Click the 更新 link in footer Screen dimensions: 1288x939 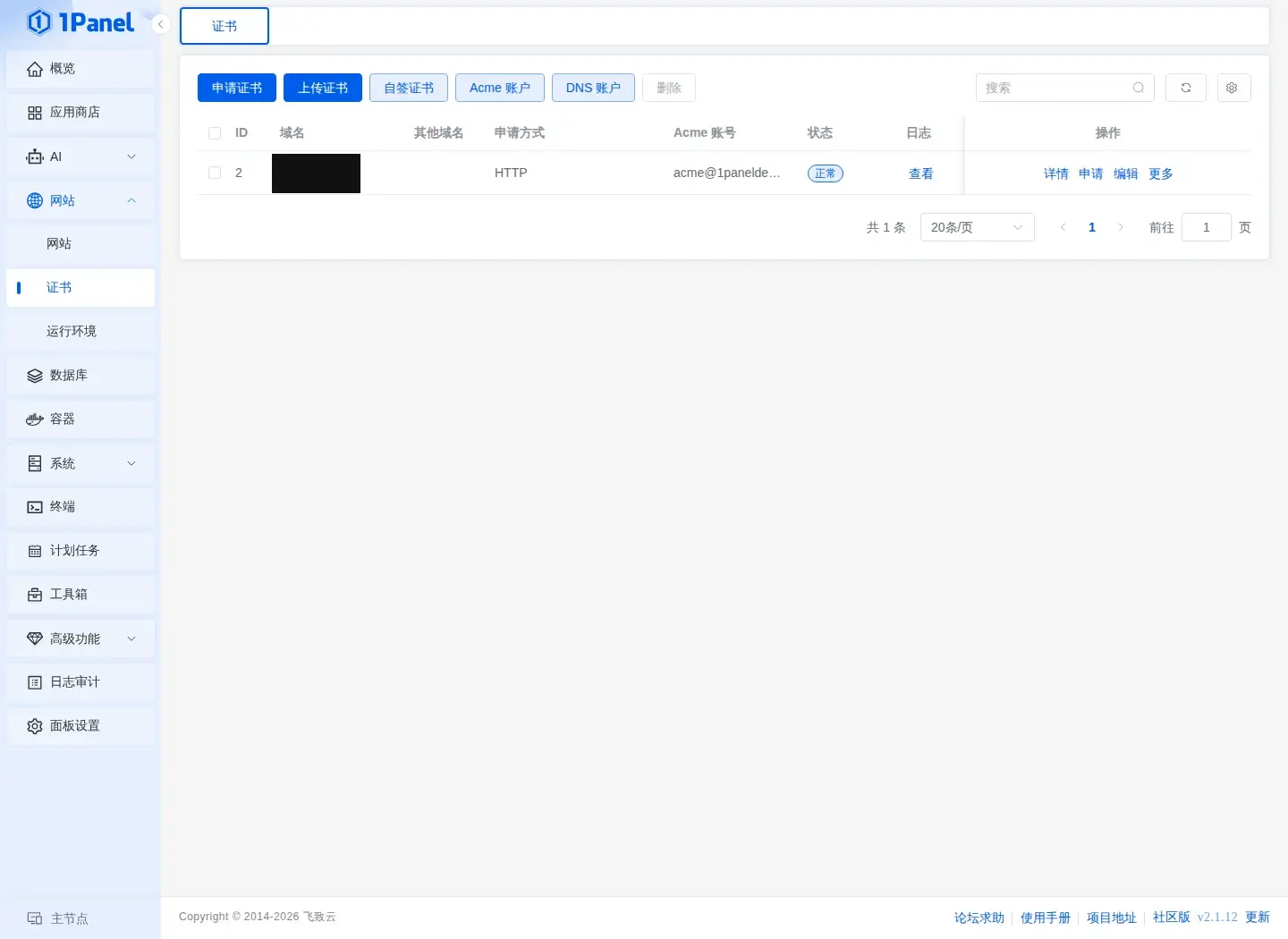(1258, 918)
